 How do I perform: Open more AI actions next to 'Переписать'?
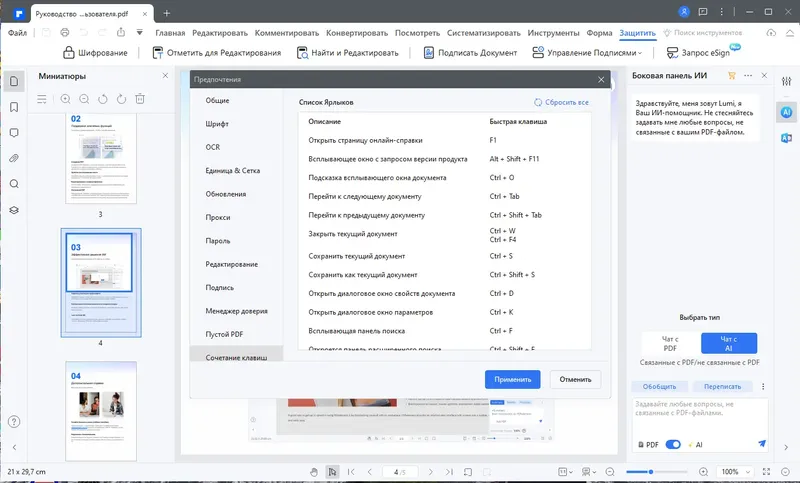(763, 387)
